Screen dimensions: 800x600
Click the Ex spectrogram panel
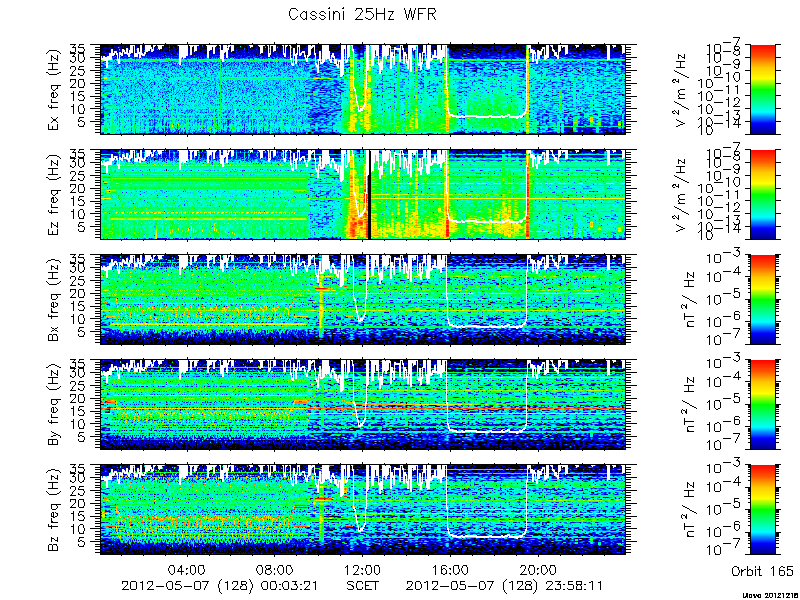click(363, 89)
